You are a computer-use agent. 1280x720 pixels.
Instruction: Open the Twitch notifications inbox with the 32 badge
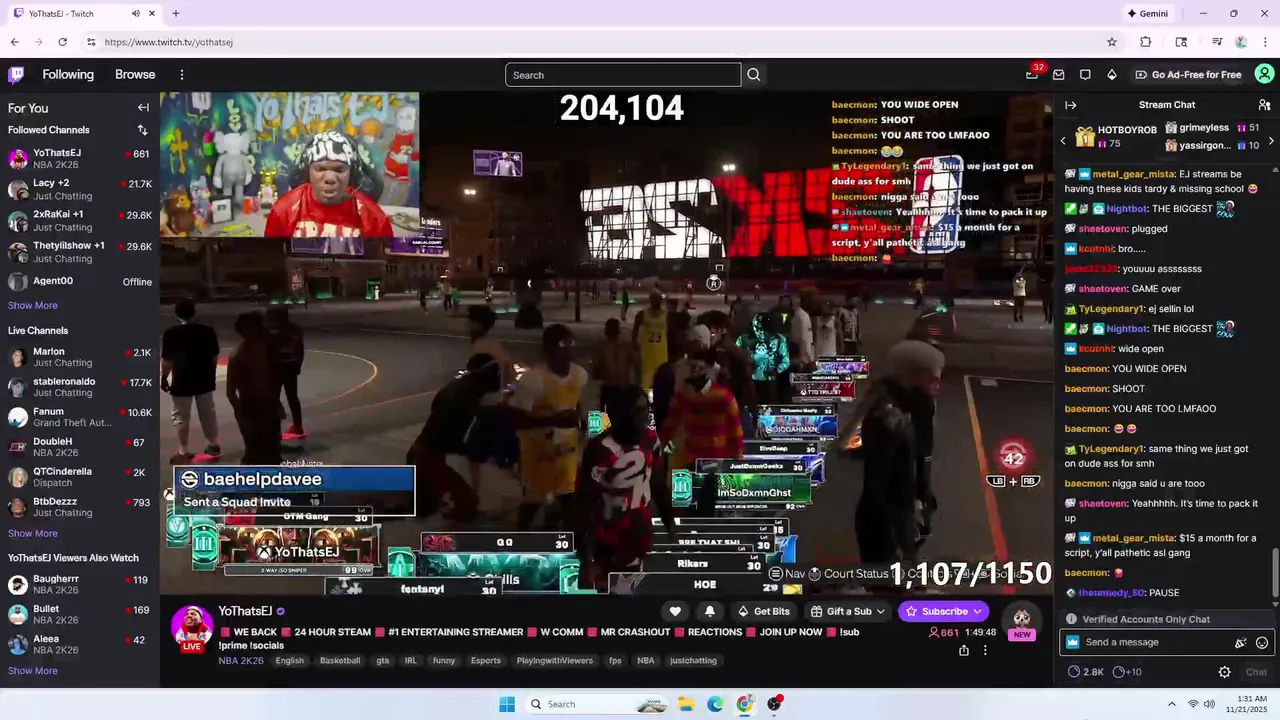pyautogui.click(x=1032, y=74)
